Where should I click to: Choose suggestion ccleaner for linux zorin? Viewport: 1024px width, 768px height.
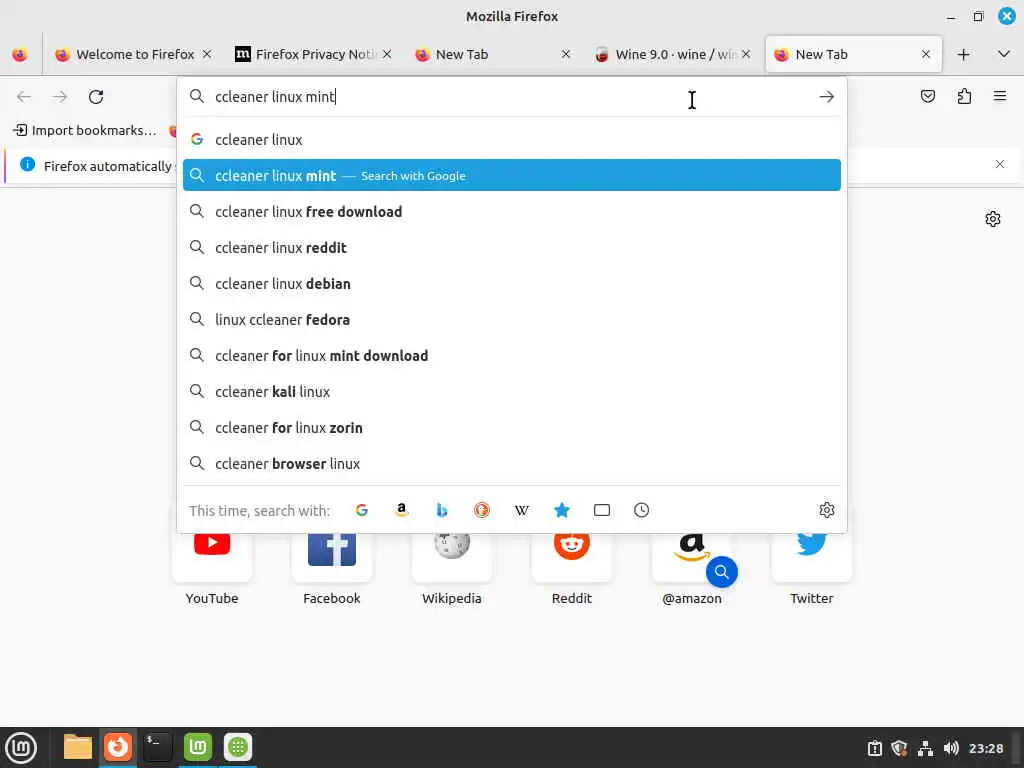coord(512,427)
